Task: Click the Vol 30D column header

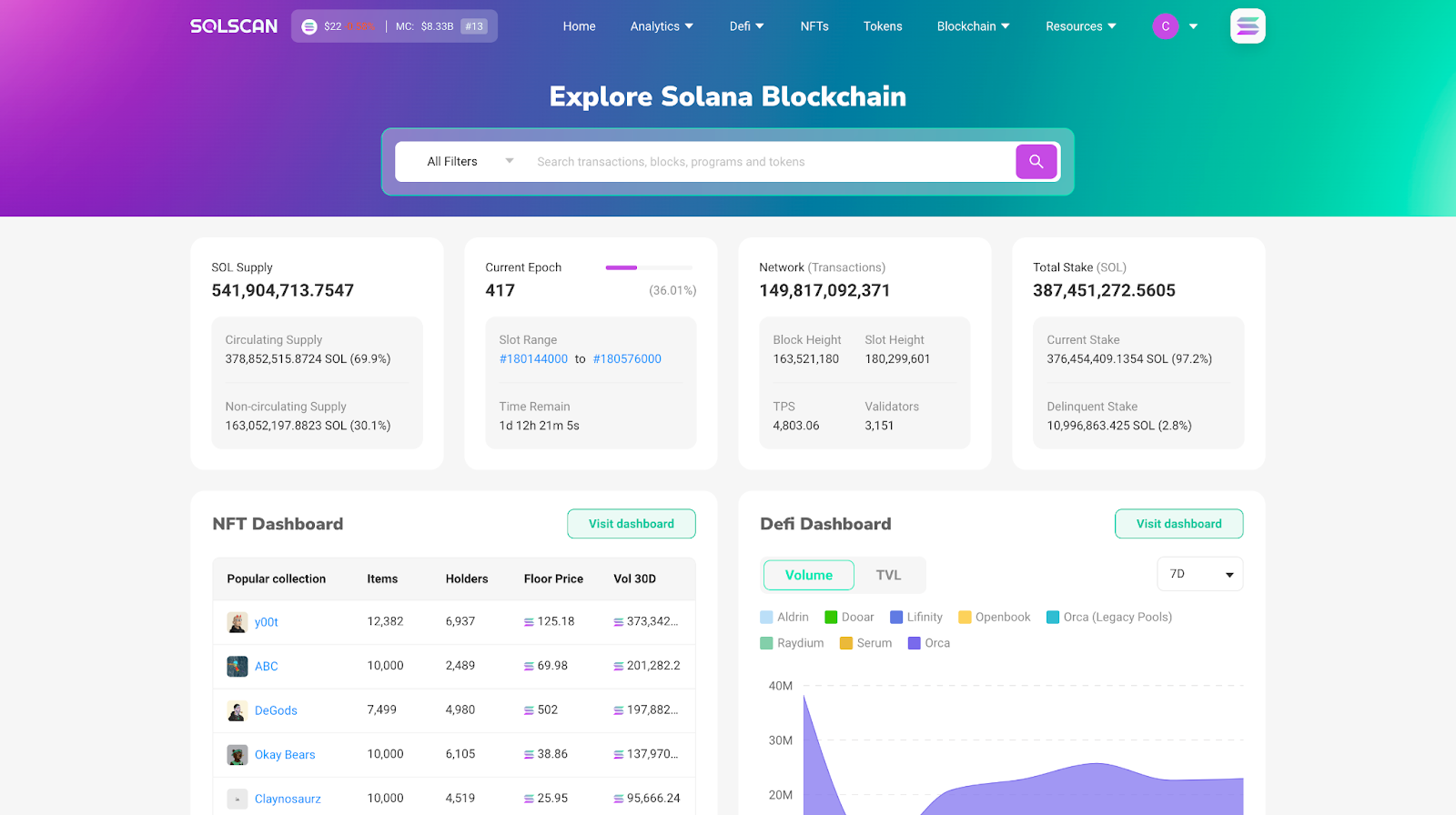Action: [x=634, y=579]
